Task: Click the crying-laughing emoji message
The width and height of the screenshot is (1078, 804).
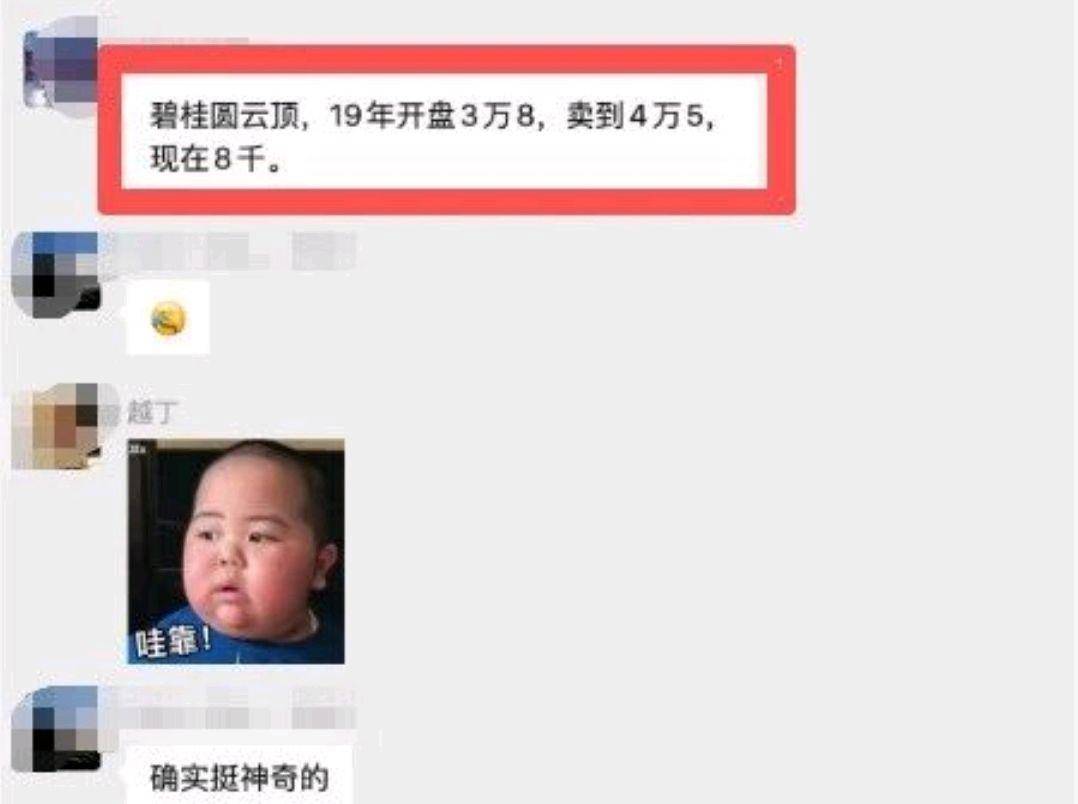Action: pyautogui.click(x=168, y=318)
